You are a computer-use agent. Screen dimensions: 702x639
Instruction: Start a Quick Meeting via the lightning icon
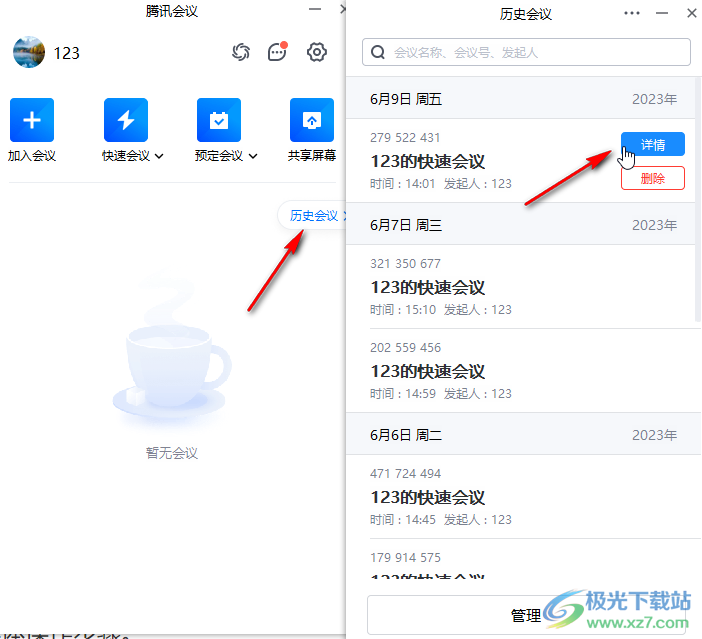click(126, 120)
